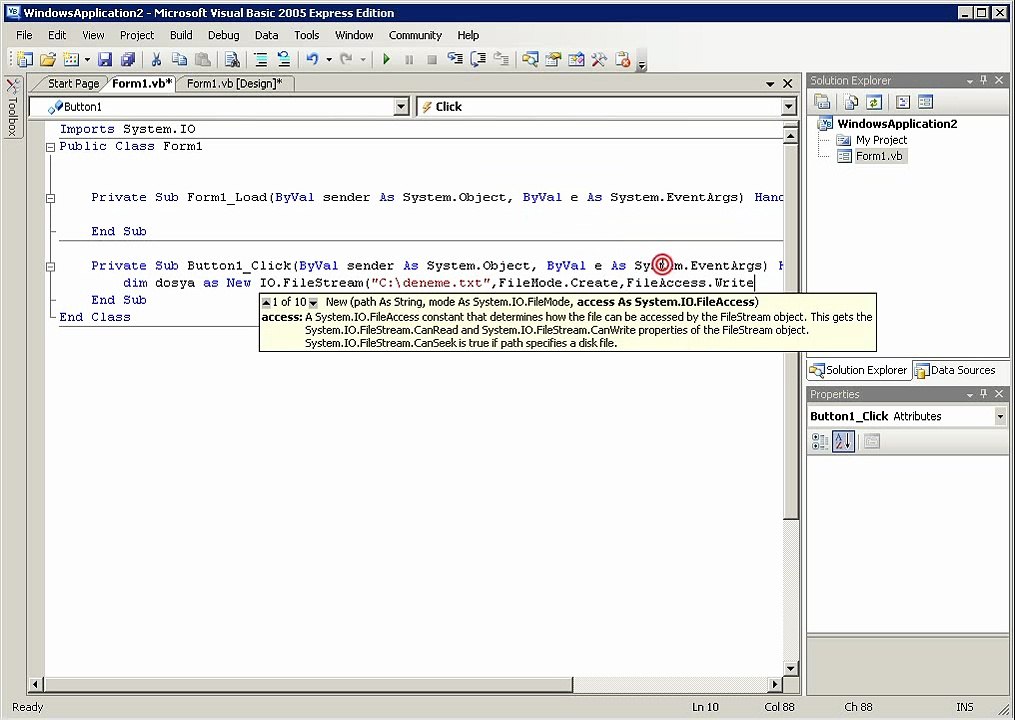Click the Refresh icon in Solution Explorer
This screenshot has height=720, width=1015.
click(874, 102)
